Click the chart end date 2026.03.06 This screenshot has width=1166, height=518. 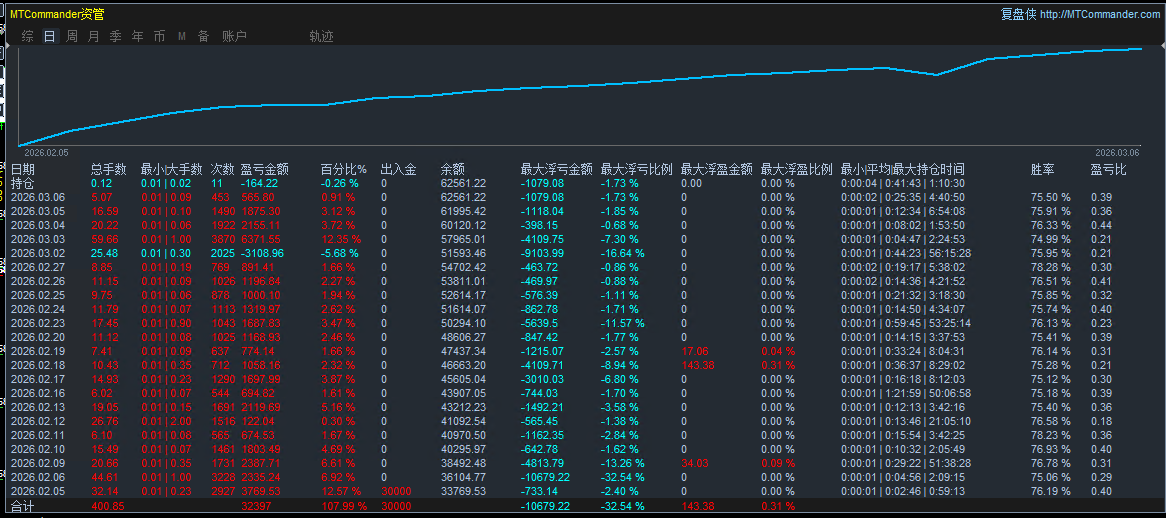(x=1117, y=152)
